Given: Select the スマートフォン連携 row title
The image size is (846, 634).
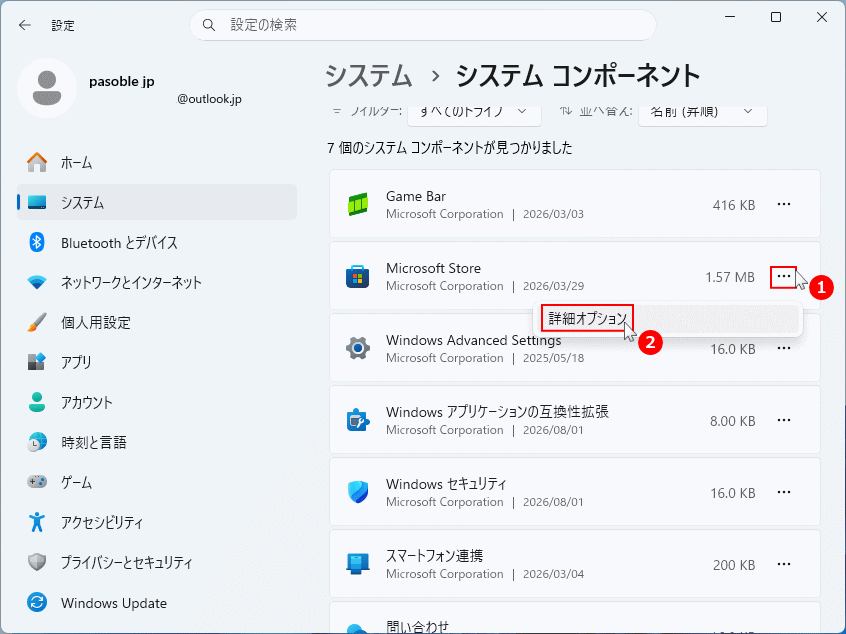Looking at the screenshot, I should tap(434, 556).
